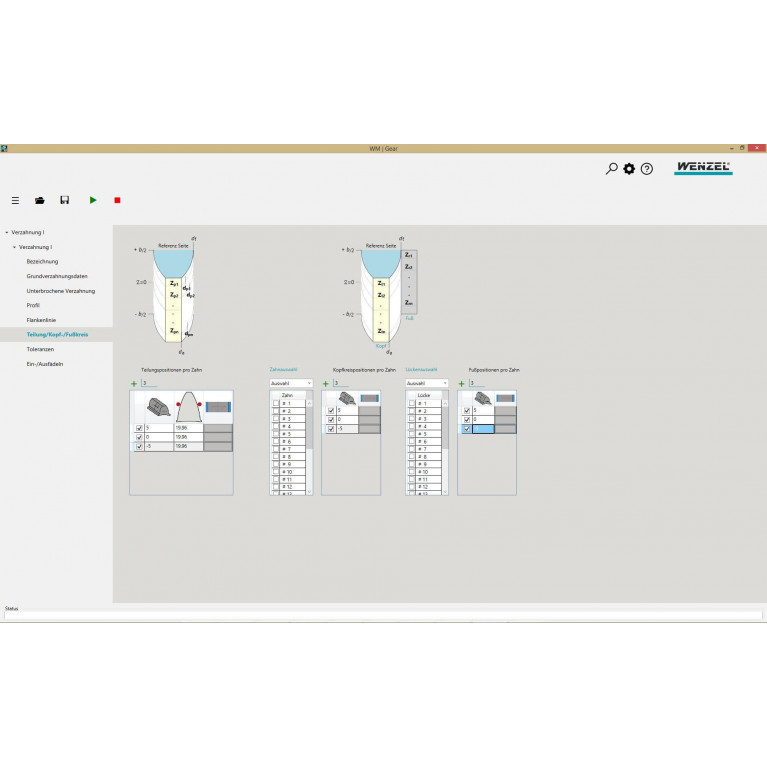Collapse the nested Verzahnung I tree node

(x=14, y=247)
